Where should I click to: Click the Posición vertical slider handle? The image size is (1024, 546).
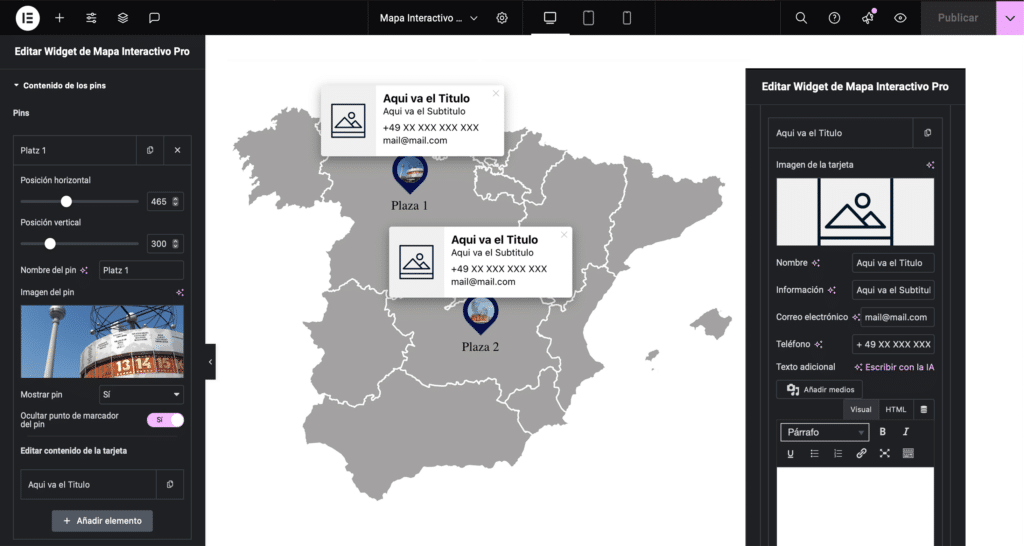(50, 244)
